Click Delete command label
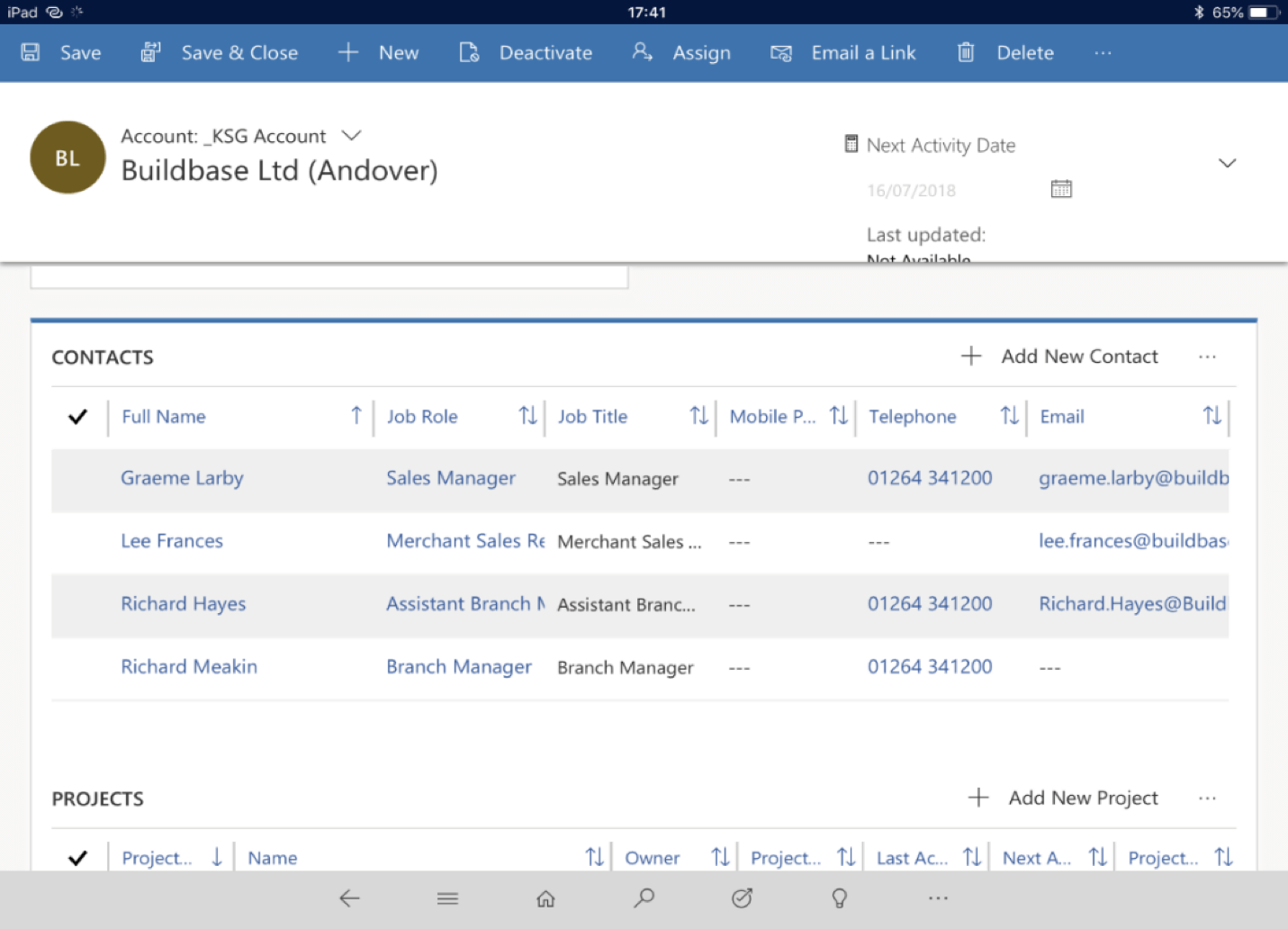The width and height of the screenshot is (1288, 929). click(1025, 53)
